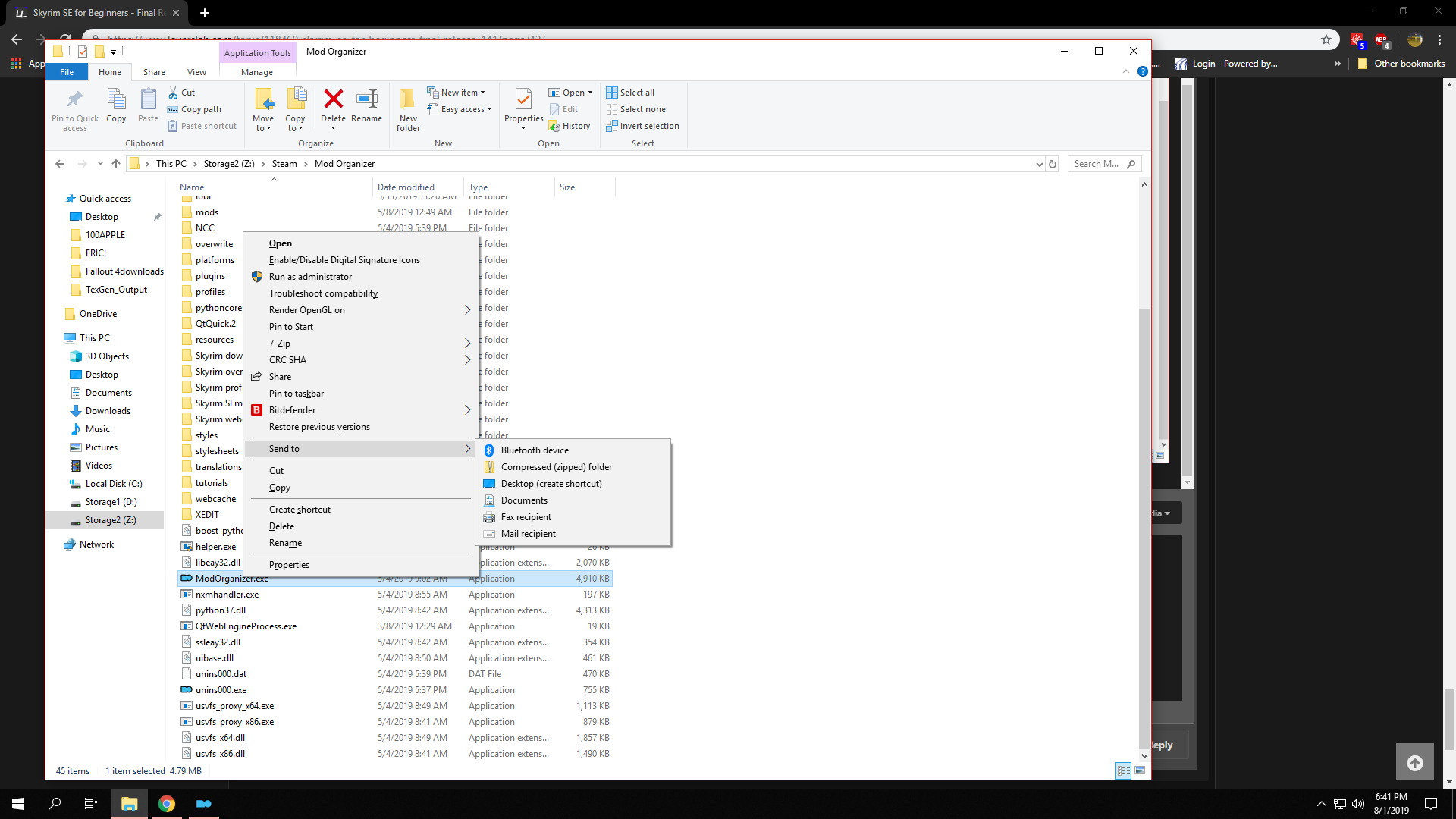
Task: Click the Pin to Quick access icon
Action: tap(74, 99)
